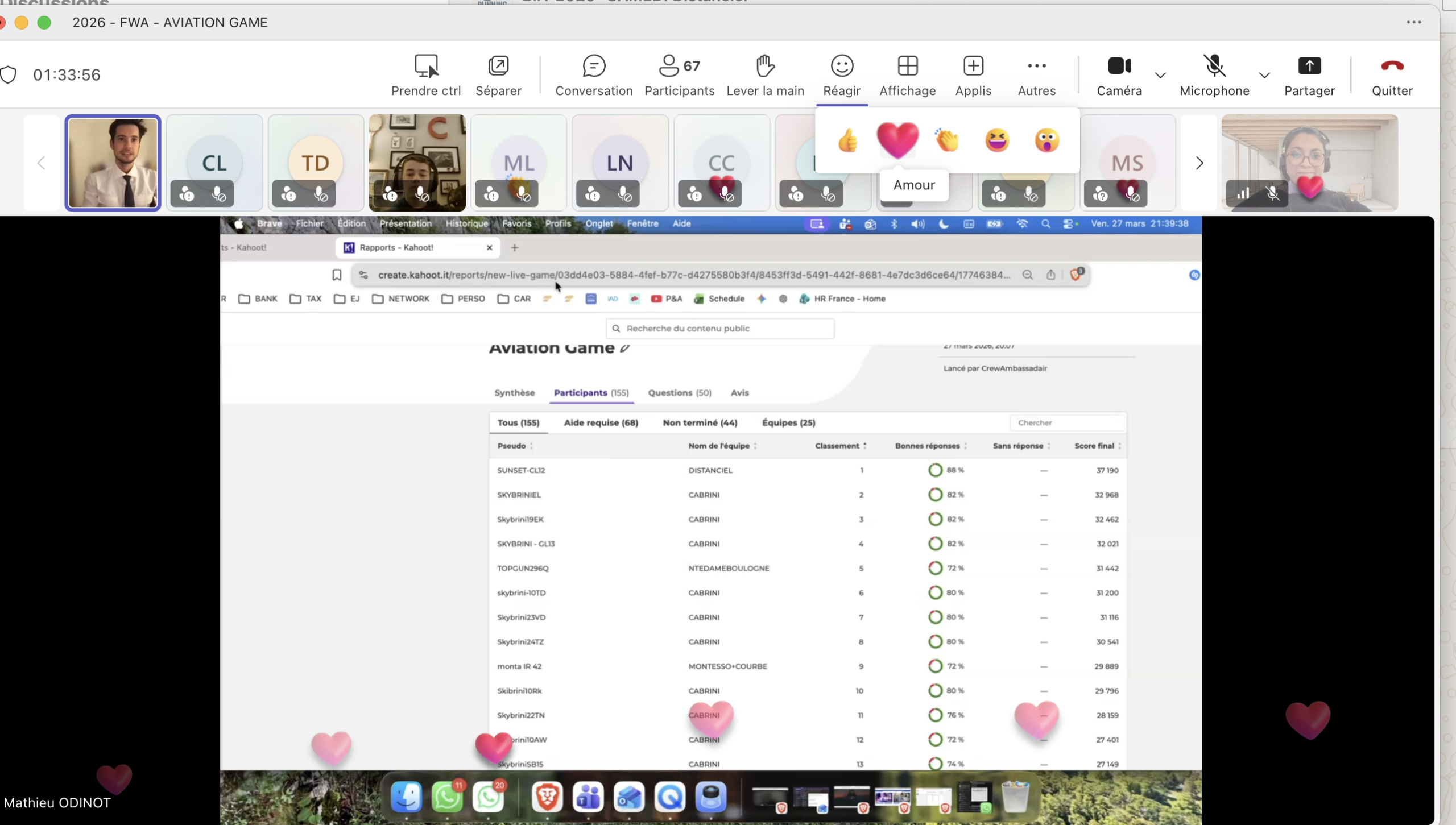Expand the Caméra options chevron
Viewport: 1456px width, 825px height.
tap(1160, 75)
